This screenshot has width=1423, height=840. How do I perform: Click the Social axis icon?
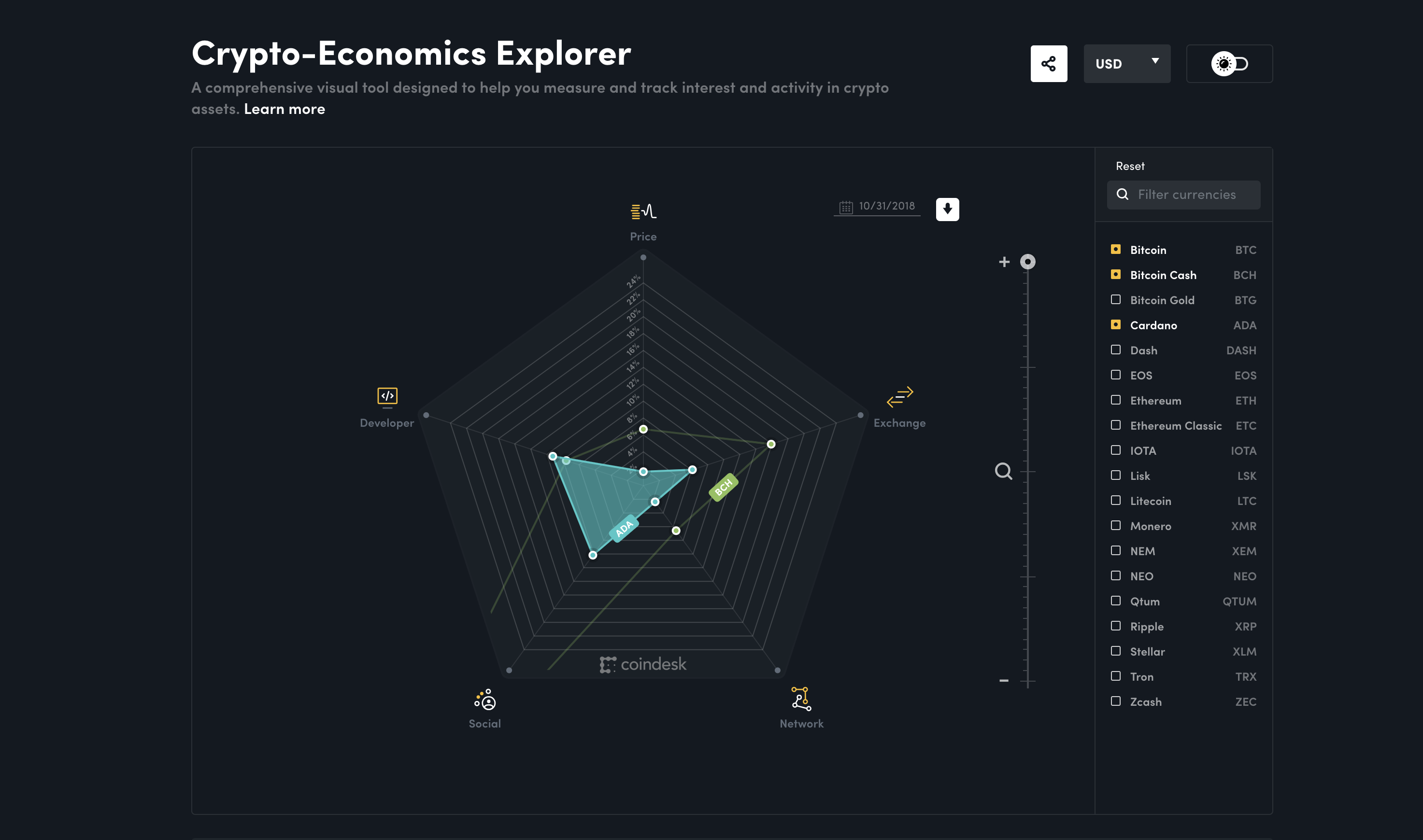coord(484,700)
